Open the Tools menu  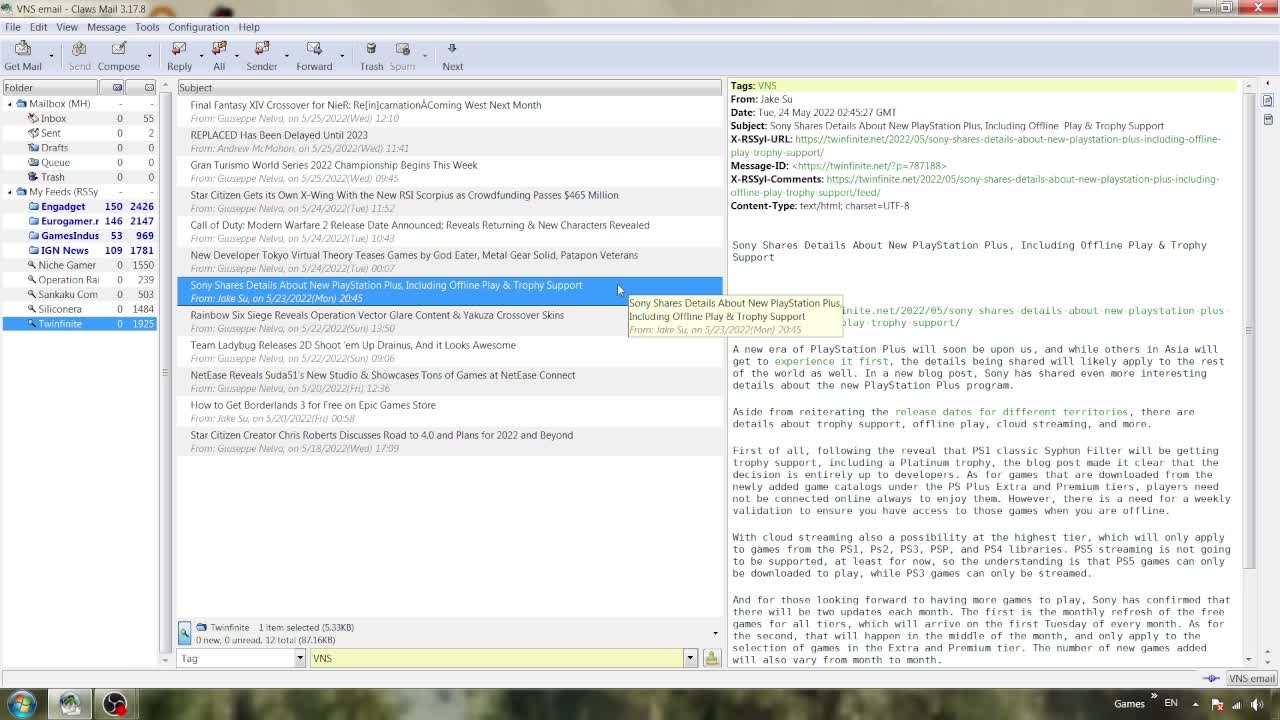pyautogui.click(x=147, y=27)
